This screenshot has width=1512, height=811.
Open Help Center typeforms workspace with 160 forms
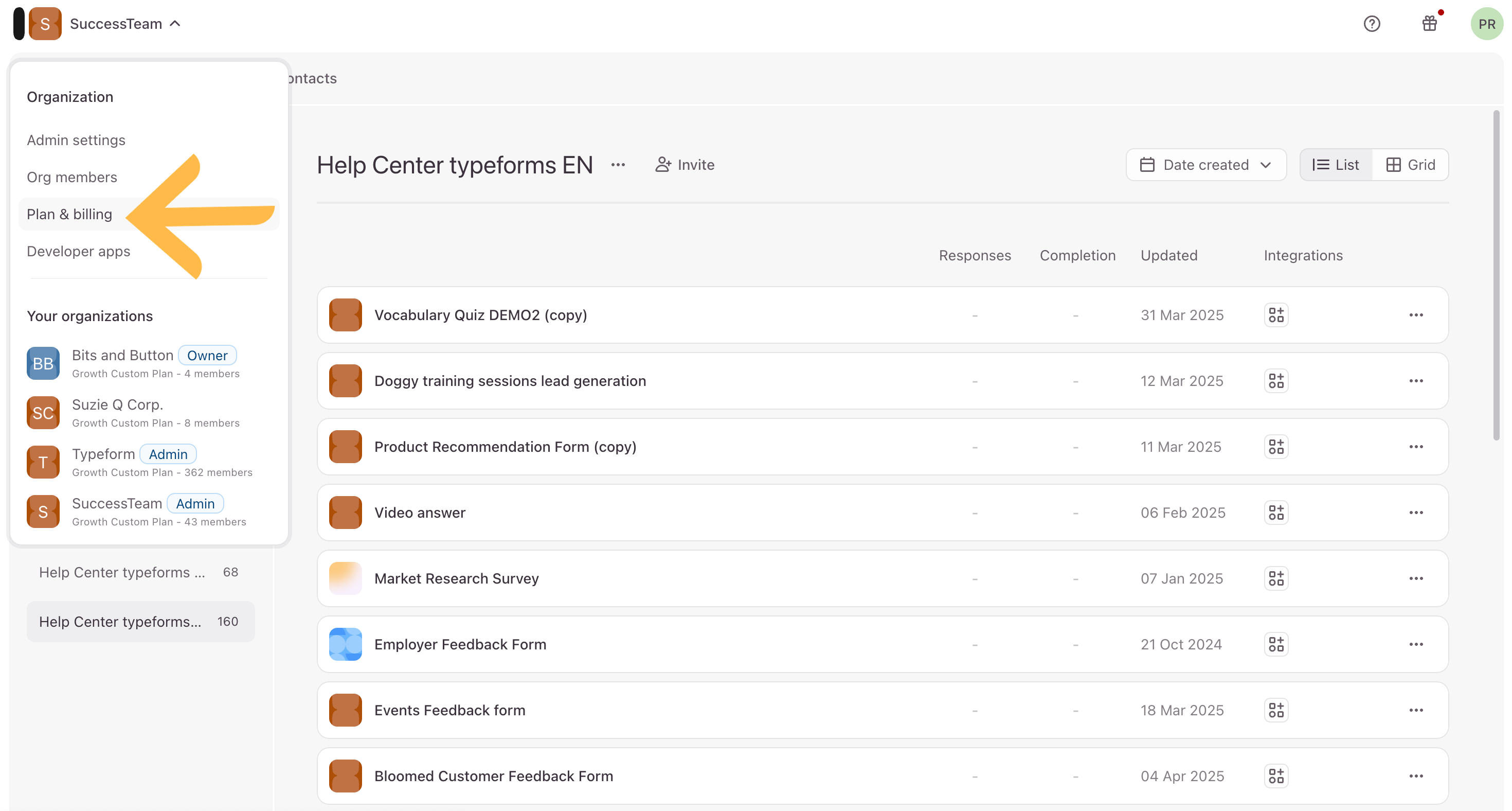(x=141, y=622)
